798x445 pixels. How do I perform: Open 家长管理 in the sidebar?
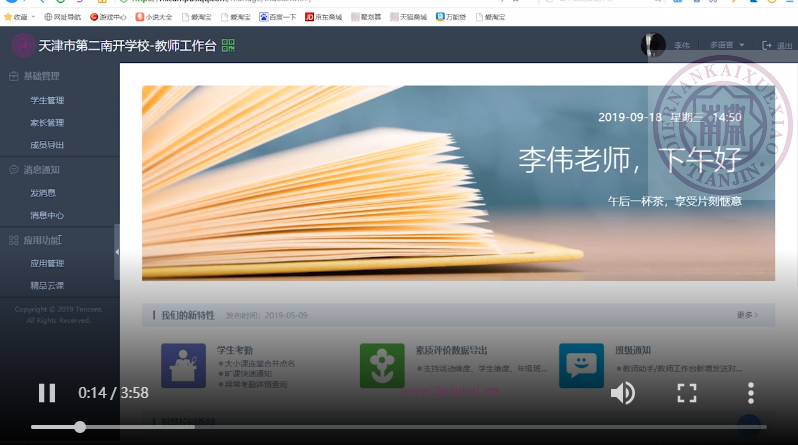click(x=47, y=123)
